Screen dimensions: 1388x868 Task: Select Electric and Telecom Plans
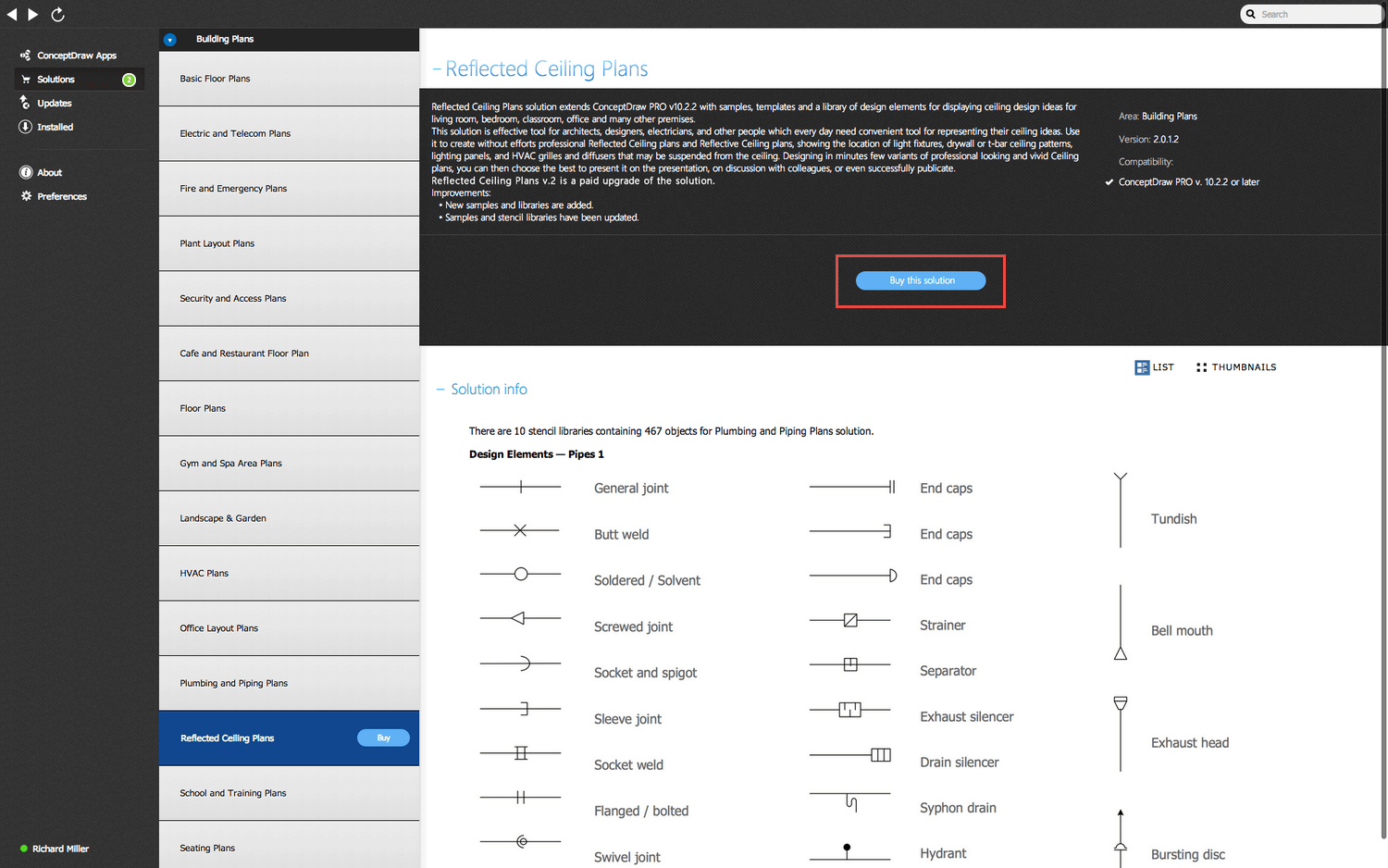pyautogui.click(x=289, y=133)
